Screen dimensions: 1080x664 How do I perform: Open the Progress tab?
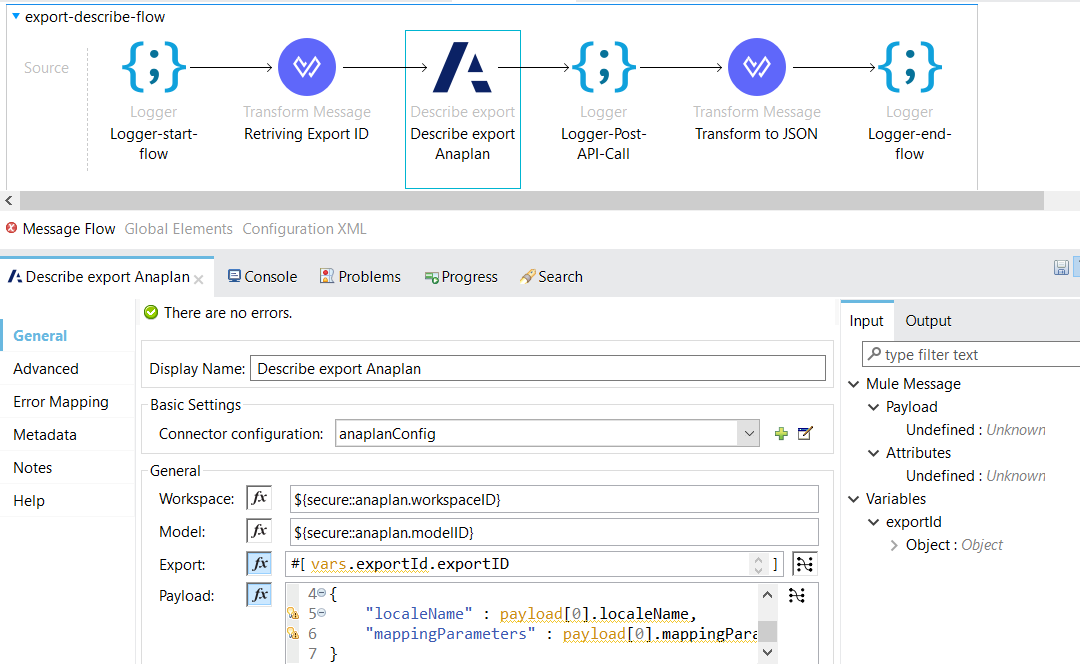coord(461,277)
